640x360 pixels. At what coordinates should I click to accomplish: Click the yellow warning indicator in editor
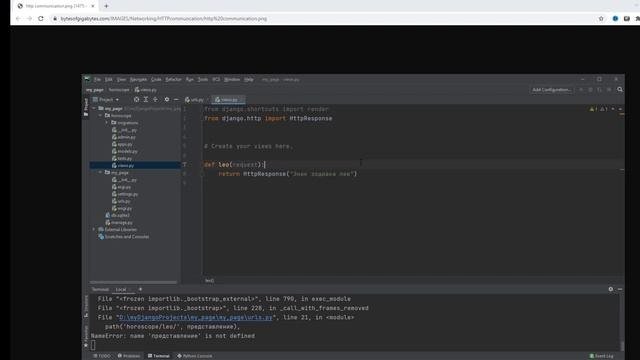(x=593, y=109)
